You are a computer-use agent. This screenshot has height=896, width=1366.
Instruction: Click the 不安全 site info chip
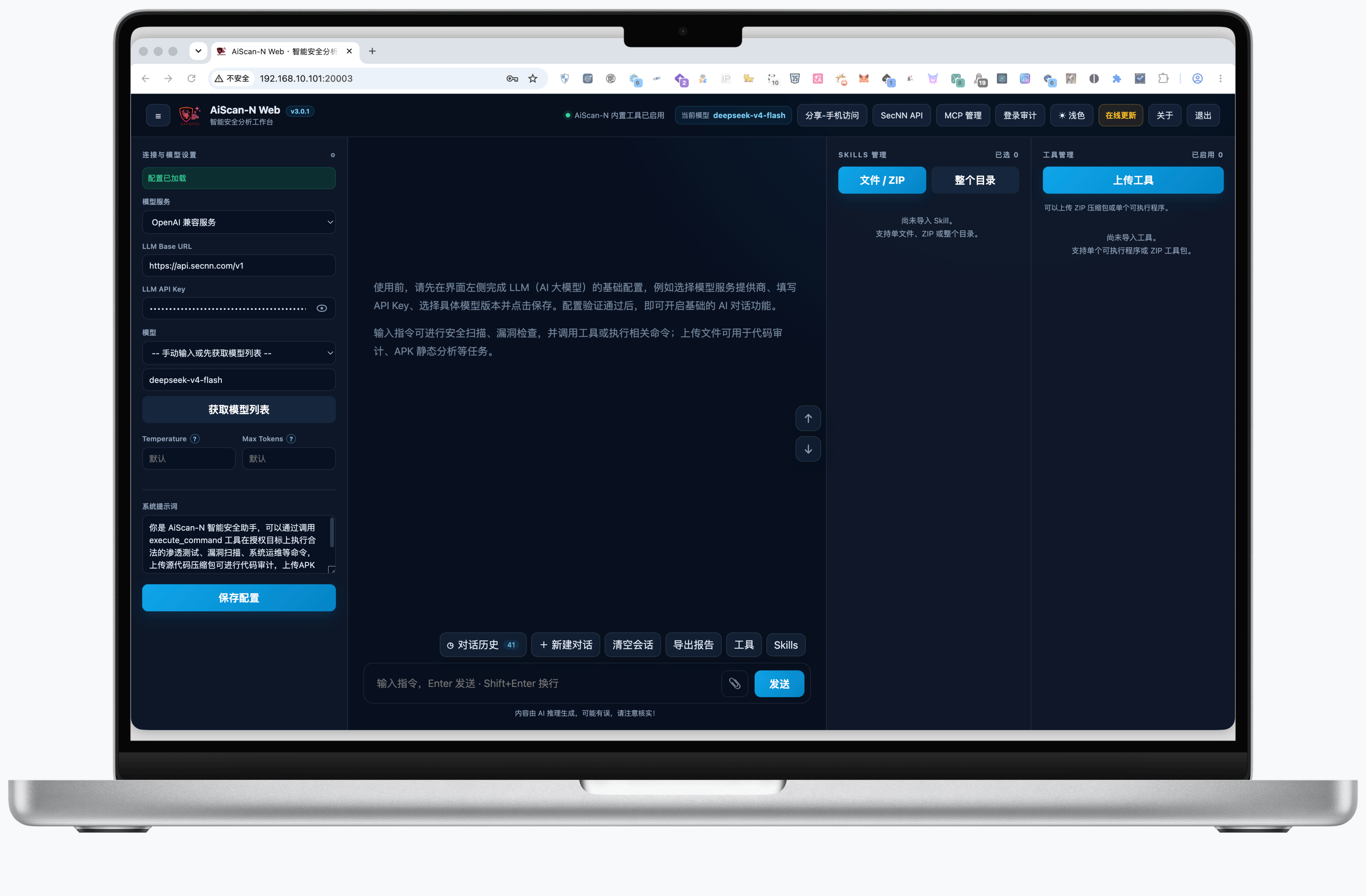click(232, 79)
